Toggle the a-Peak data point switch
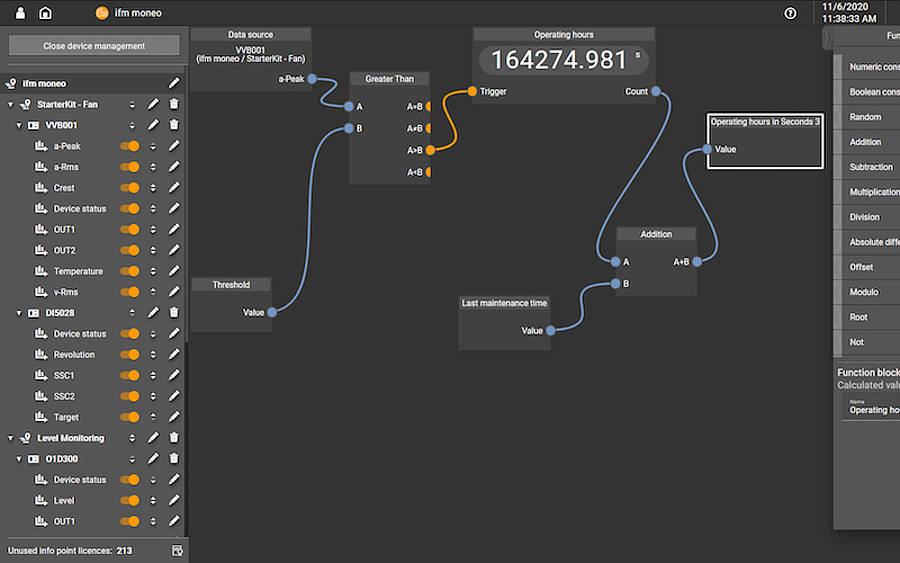Image resolution: width=900 pixels, height=563 pixels. tap(130, 146)
